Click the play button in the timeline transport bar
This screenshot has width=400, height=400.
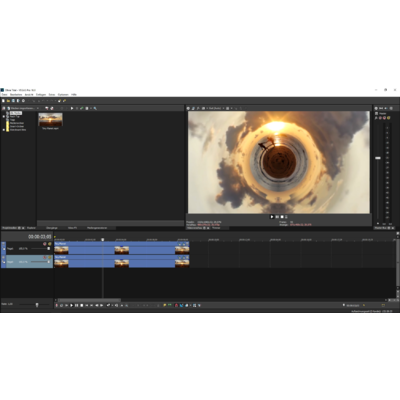pyautogui.click(x=71, y=305)
